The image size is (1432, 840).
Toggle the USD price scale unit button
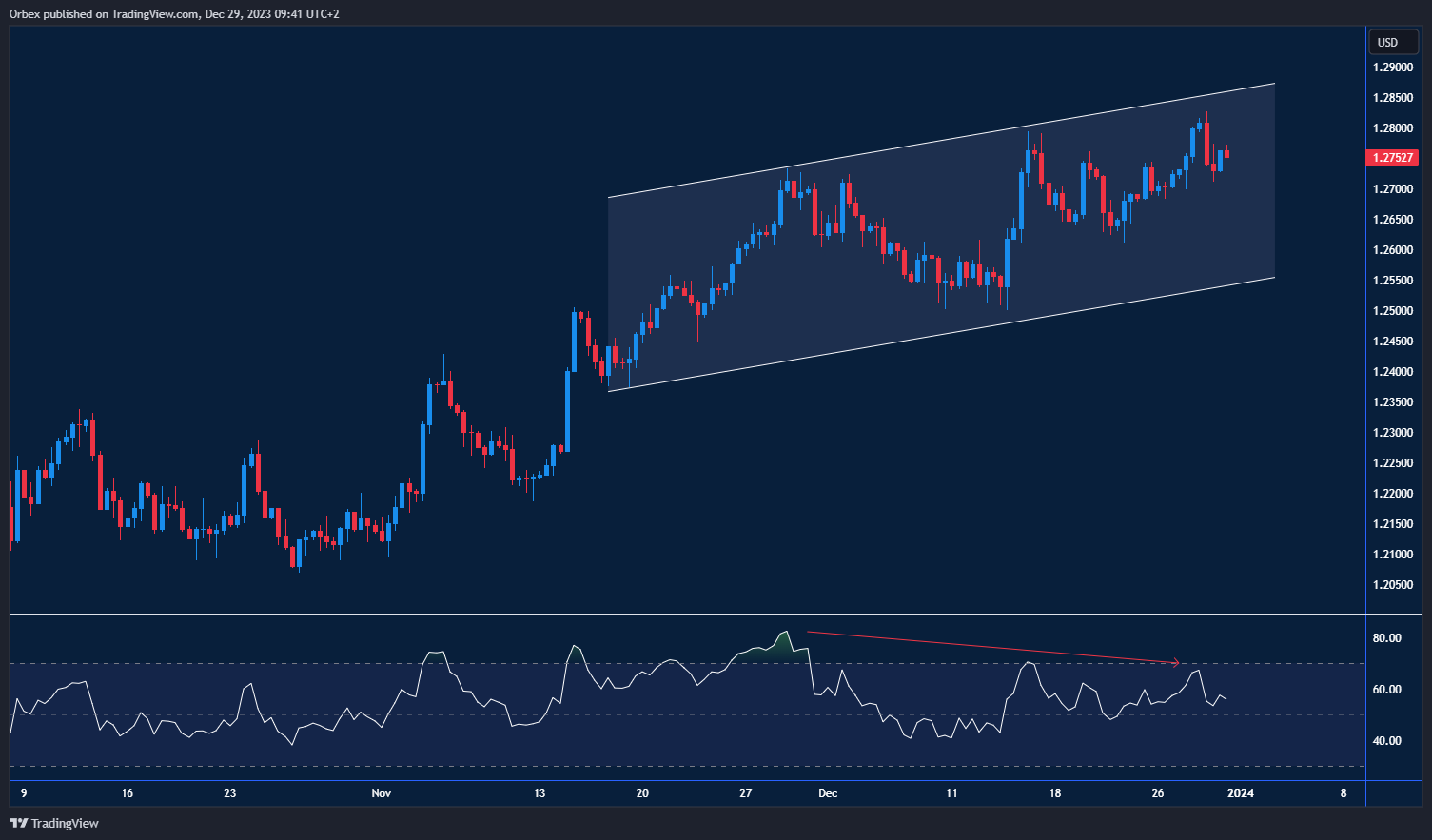tap(1392, 42)
